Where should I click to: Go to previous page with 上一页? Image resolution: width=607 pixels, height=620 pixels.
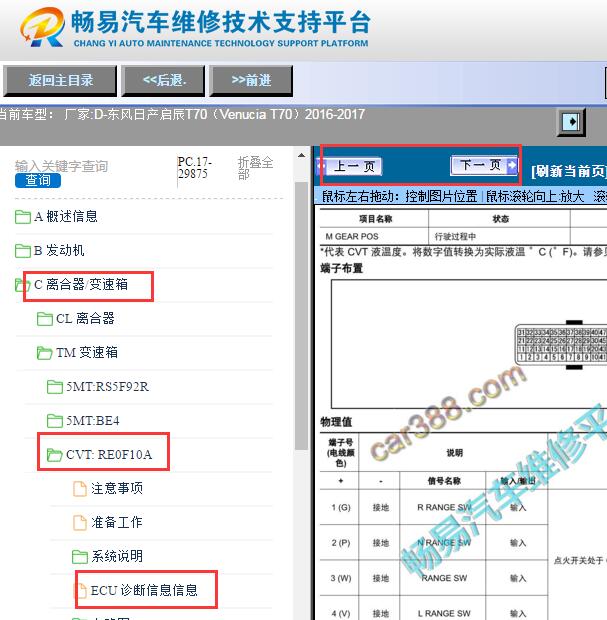350,166
